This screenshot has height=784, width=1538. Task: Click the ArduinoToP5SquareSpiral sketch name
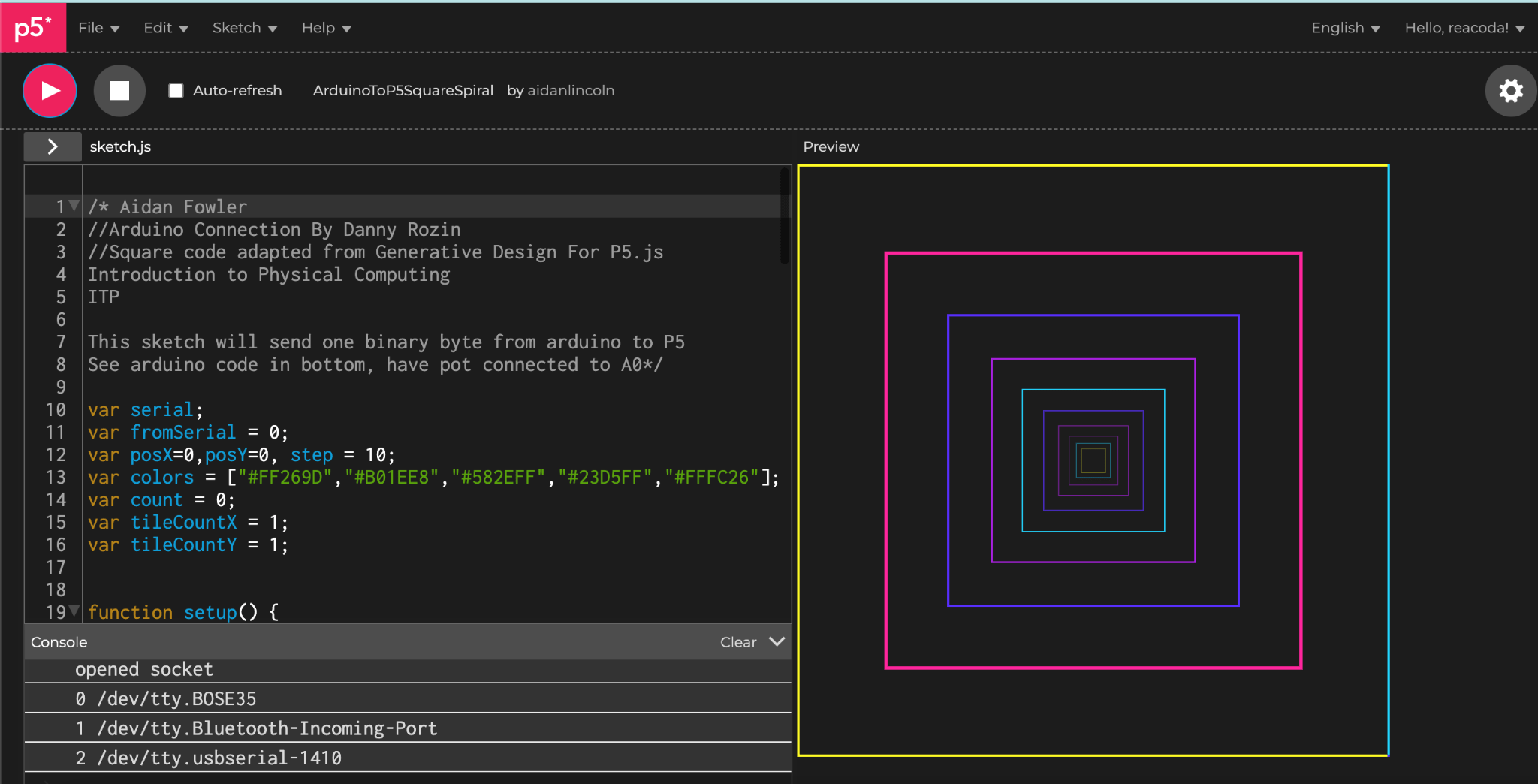[x=403, y=91]
